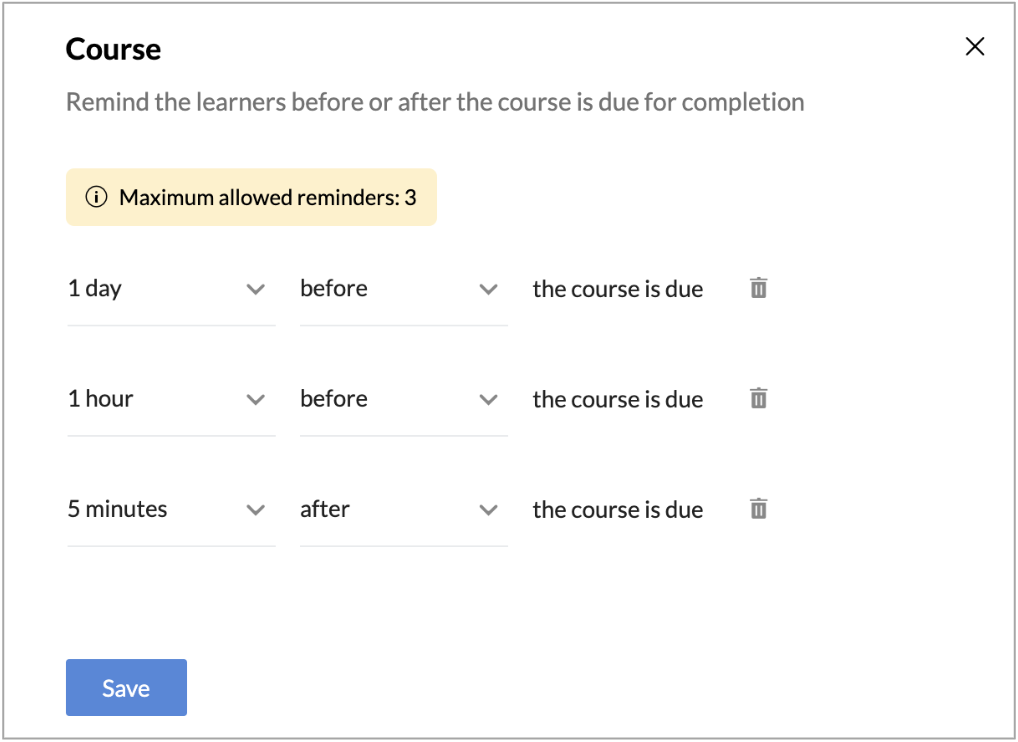Close the Course reminder dialog
This screenshot has height=742, width=1018.
(x=974, y=47)
